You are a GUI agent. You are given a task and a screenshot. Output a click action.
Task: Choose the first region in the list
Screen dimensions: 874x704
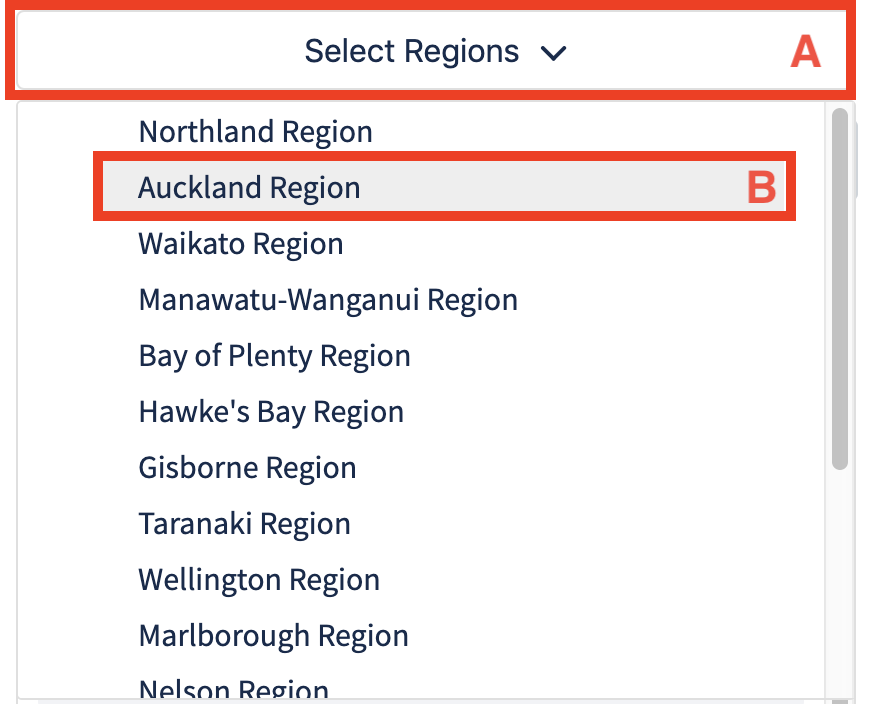pos(255,132)
